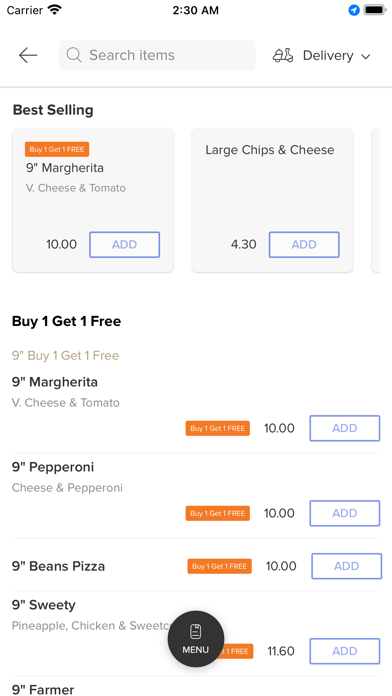The image size is (392, 696).
Task: Add 9" Sweety pizza to order
Action: point(344,651)
